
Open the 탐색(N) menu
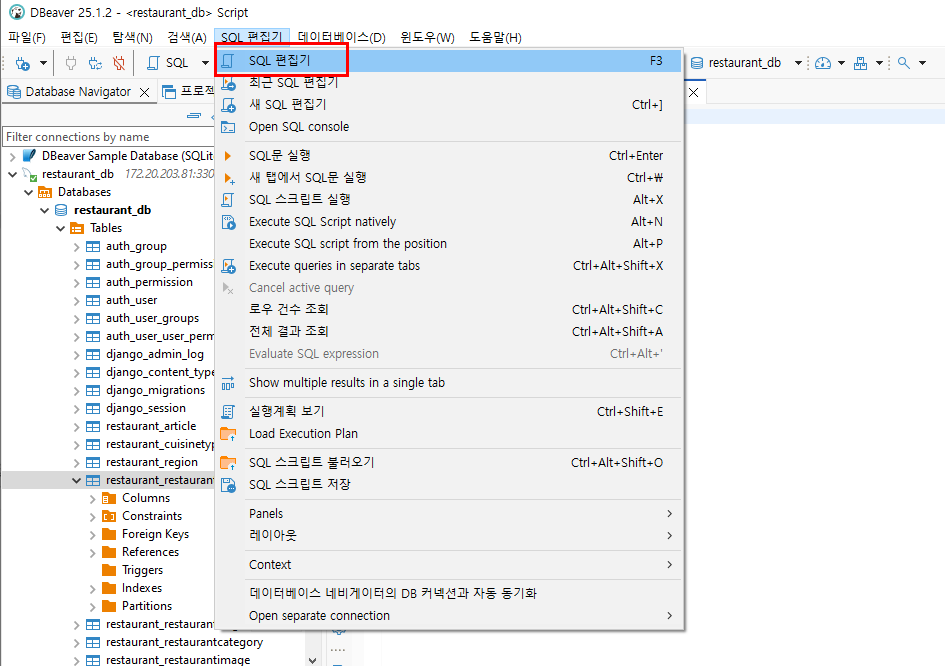pyautogui.click(x=132, y=37)
